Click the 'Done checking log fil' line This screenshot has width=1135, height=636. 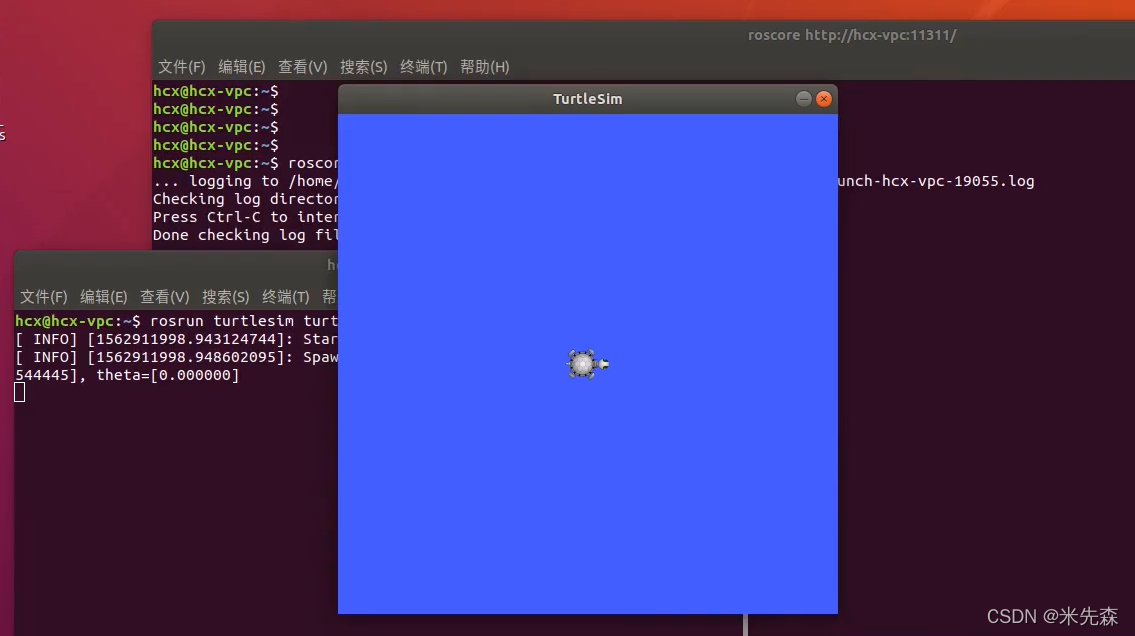(245, 235)
